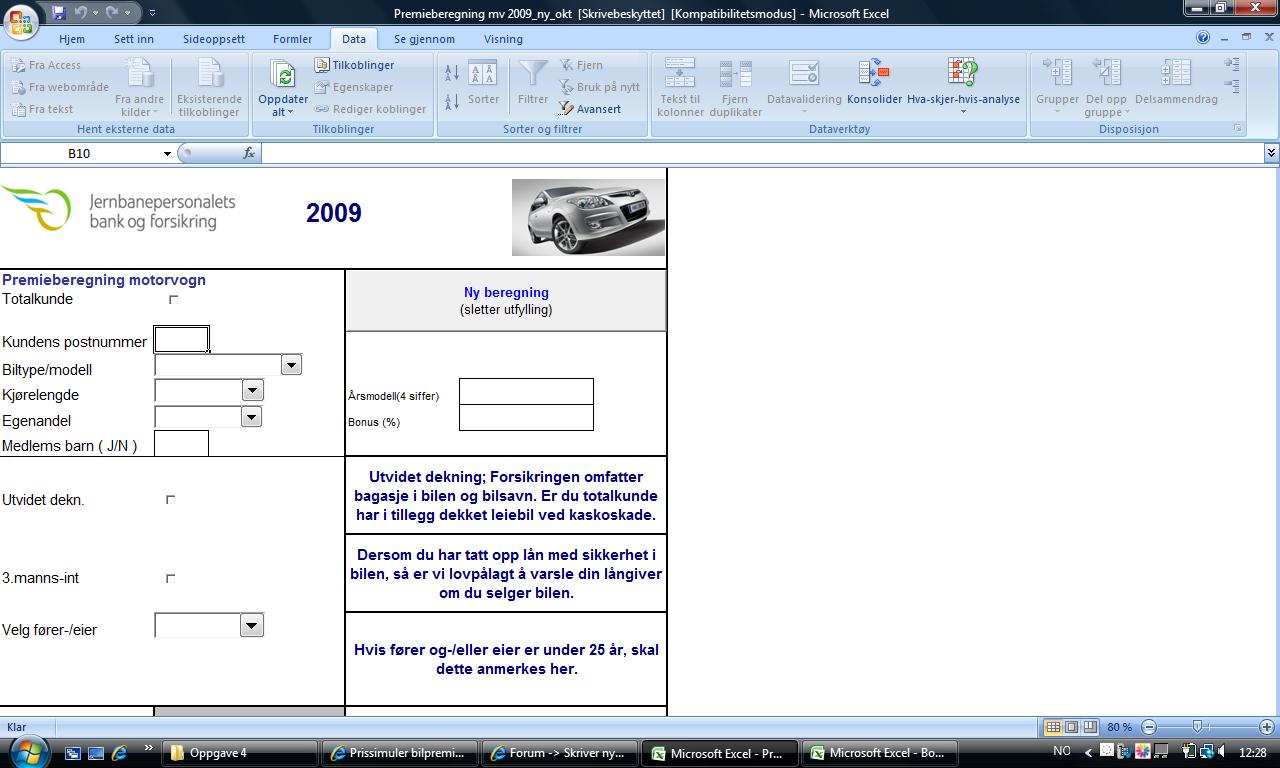Open Disposisjon group dialog launcher
Screen dimensions: 1280x768
1238,129
